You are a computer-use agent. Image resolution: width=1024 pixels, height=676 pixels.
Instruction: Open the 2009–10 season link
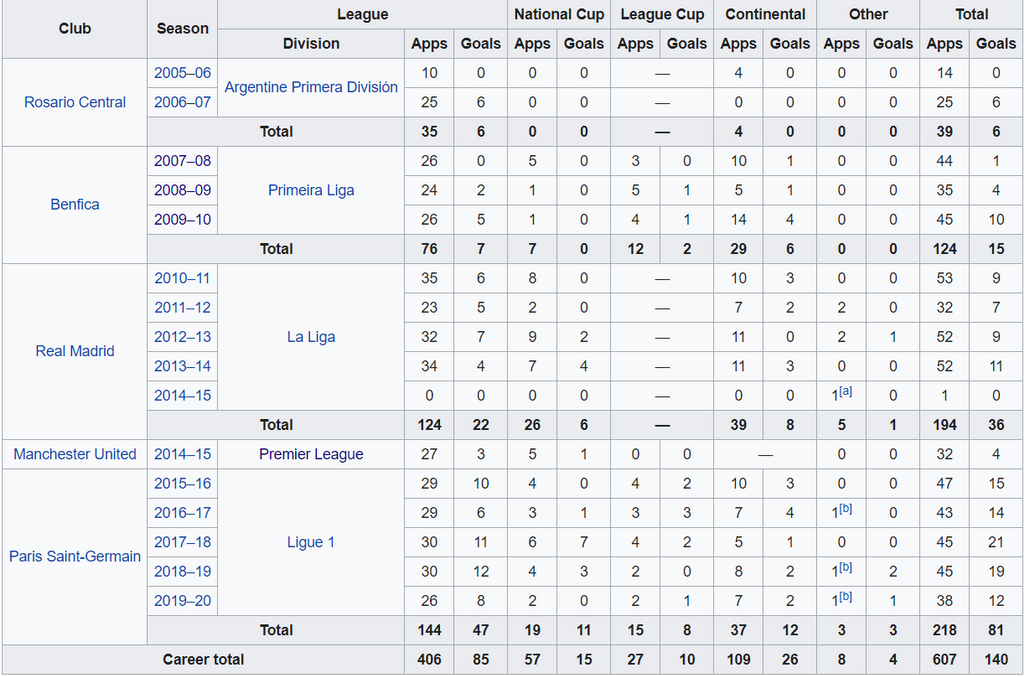click(183, 219)
